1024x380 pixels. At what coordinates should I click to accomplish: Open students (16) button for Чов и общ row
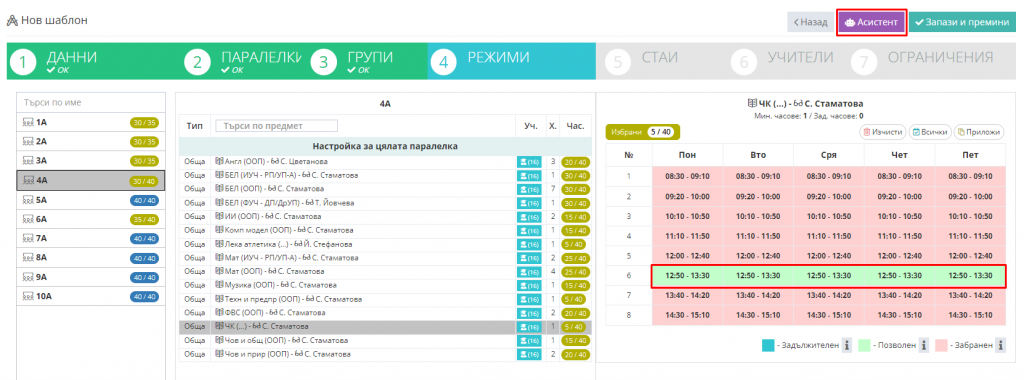529,340
